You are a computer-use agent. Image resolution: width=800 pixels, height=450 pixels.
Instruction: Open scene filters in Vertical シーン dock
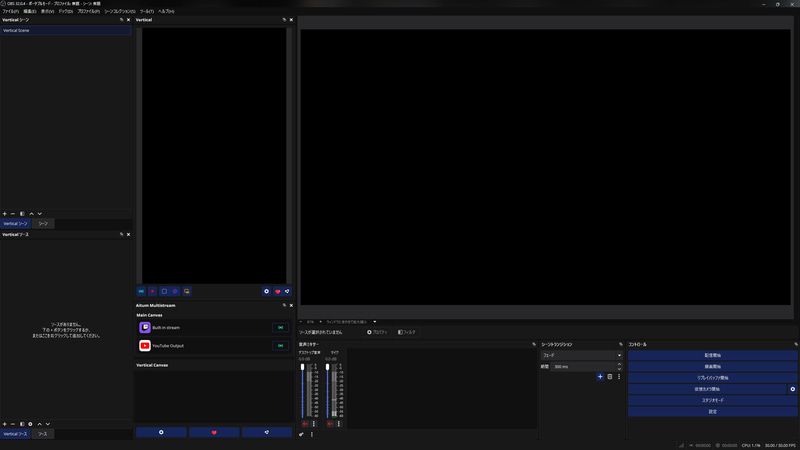click(22, 214)
